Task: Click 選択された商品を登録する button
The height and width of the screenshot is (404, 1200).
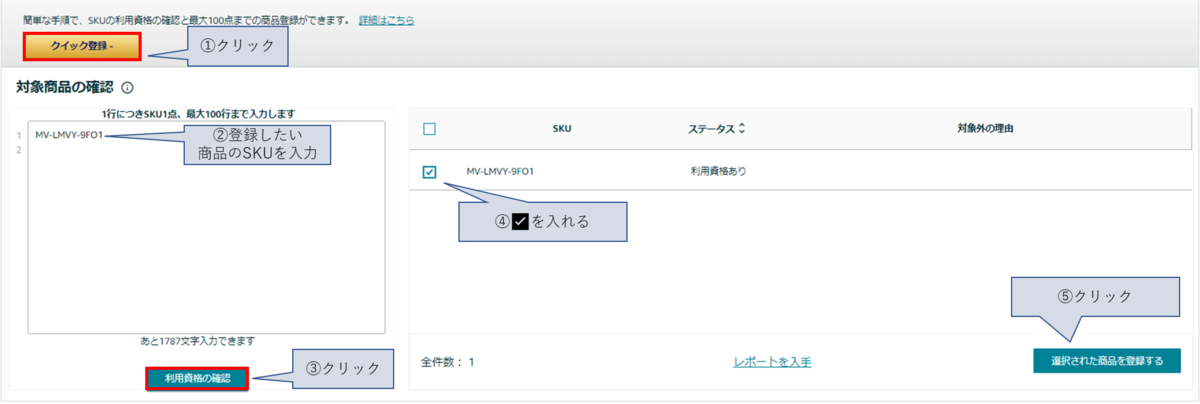Action: [x=1107, y=361]
